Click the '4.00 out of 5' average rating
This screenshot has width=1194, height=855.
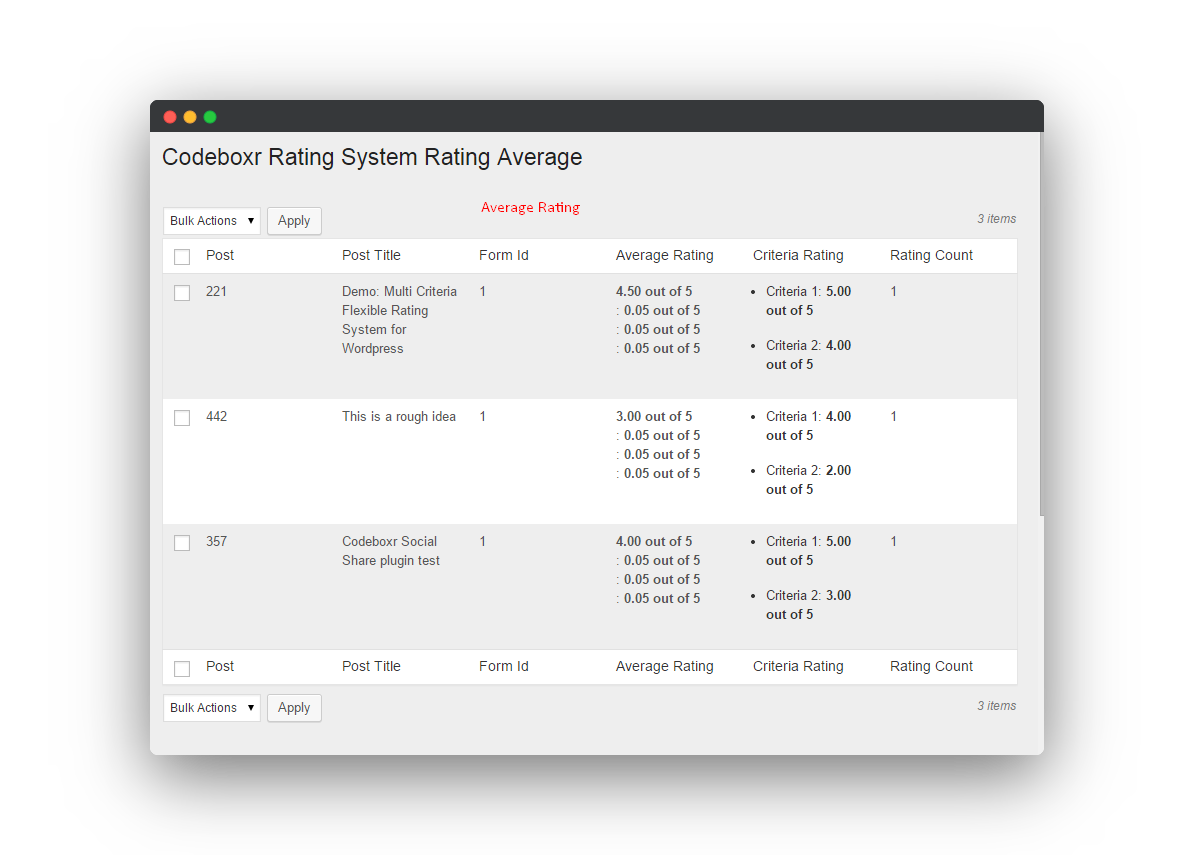click(654, 541)
